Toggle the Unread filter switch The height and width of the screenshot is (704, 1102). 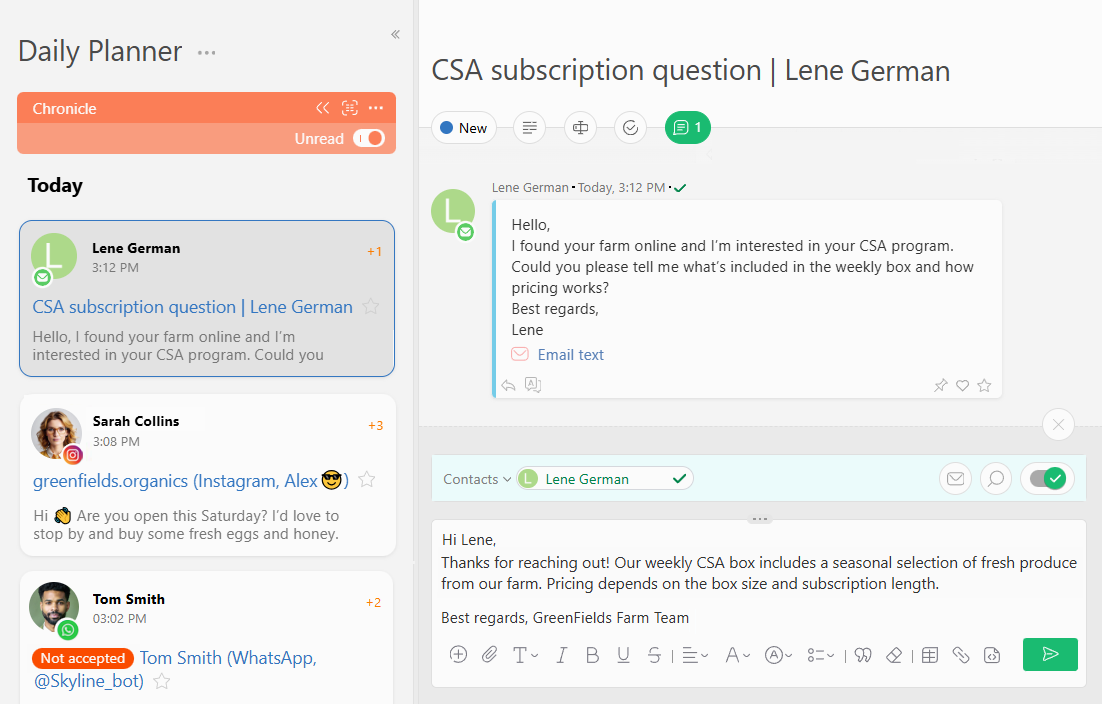(369, 139)
